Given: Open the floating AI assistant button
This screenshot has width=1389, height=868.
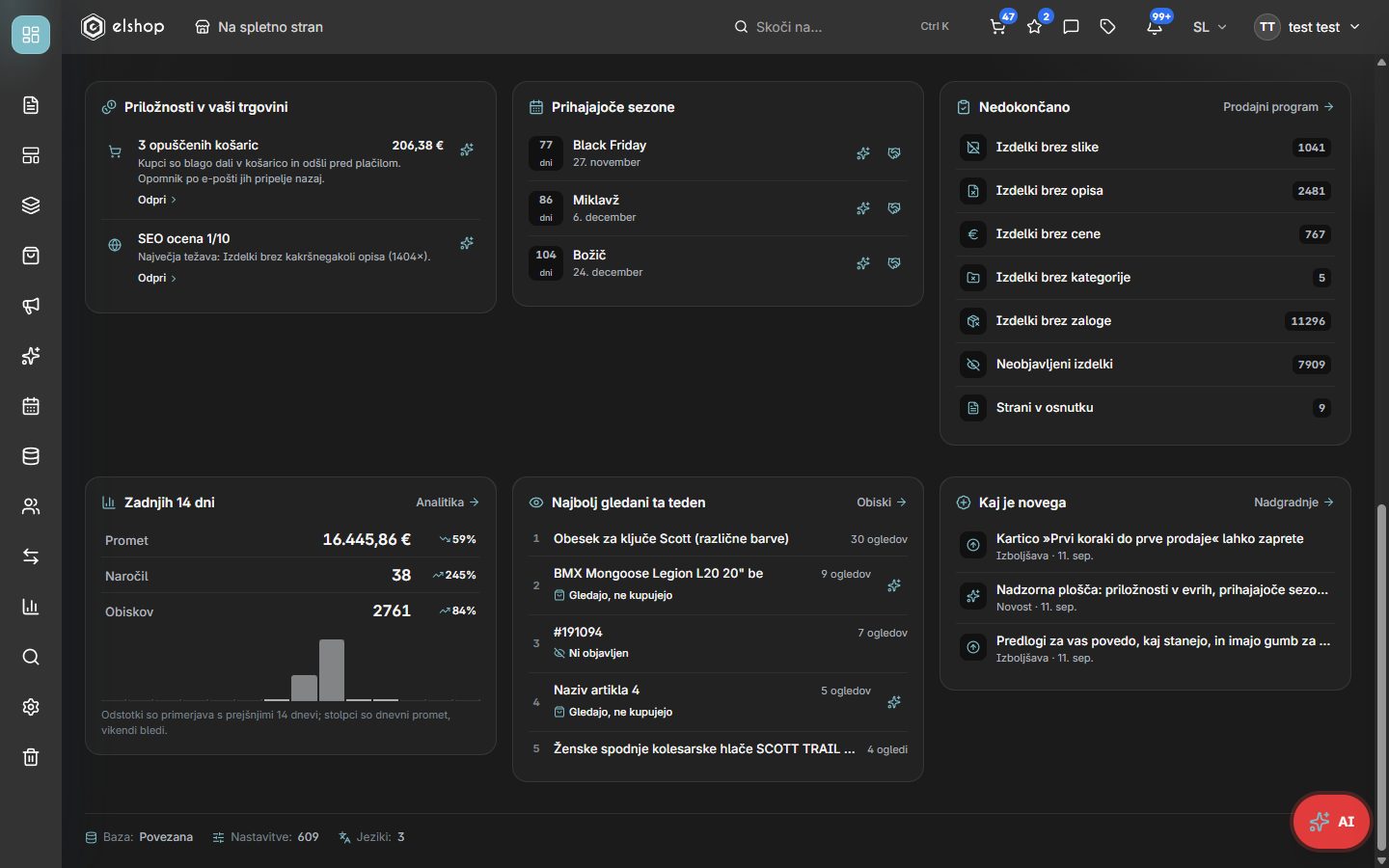Looking at the screenshot, I should point(1331,822).
